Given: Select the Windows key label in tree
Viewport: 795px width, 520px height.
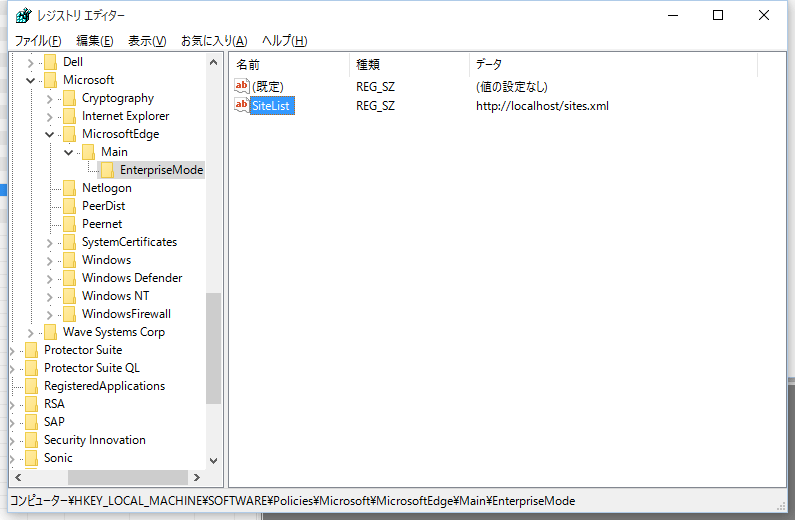Looking at the screenshot, I should click(x=106, y=260).
